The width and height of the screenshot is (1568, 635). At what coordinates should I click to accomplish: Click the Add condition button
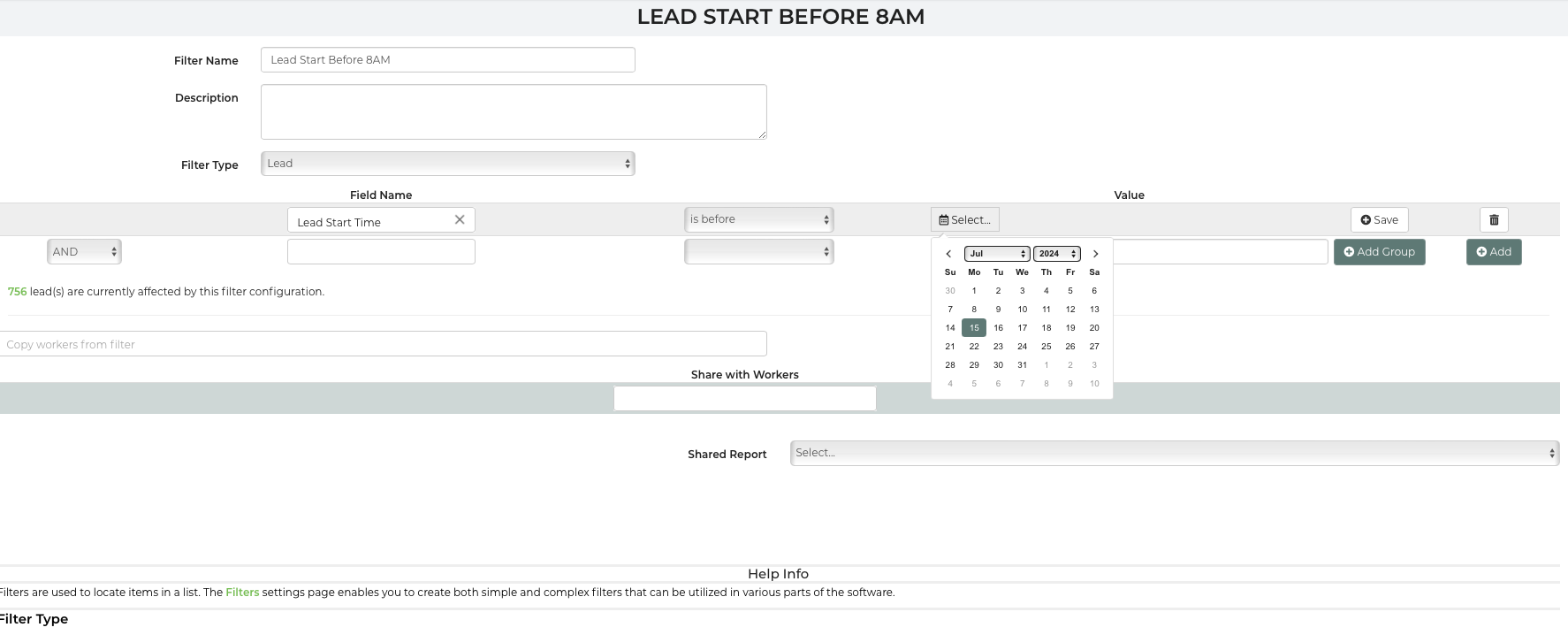[x=1493, y=252]
